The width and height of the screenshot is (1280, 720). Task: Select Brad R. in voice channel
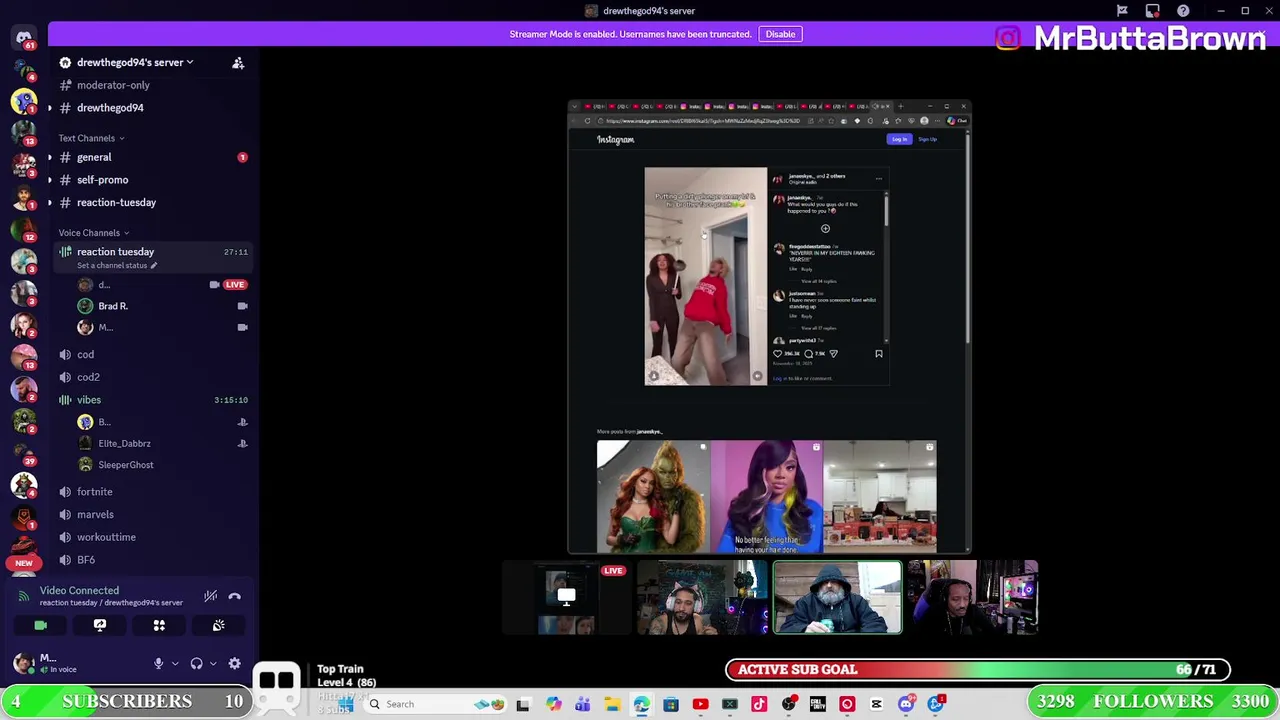(163, 306)
